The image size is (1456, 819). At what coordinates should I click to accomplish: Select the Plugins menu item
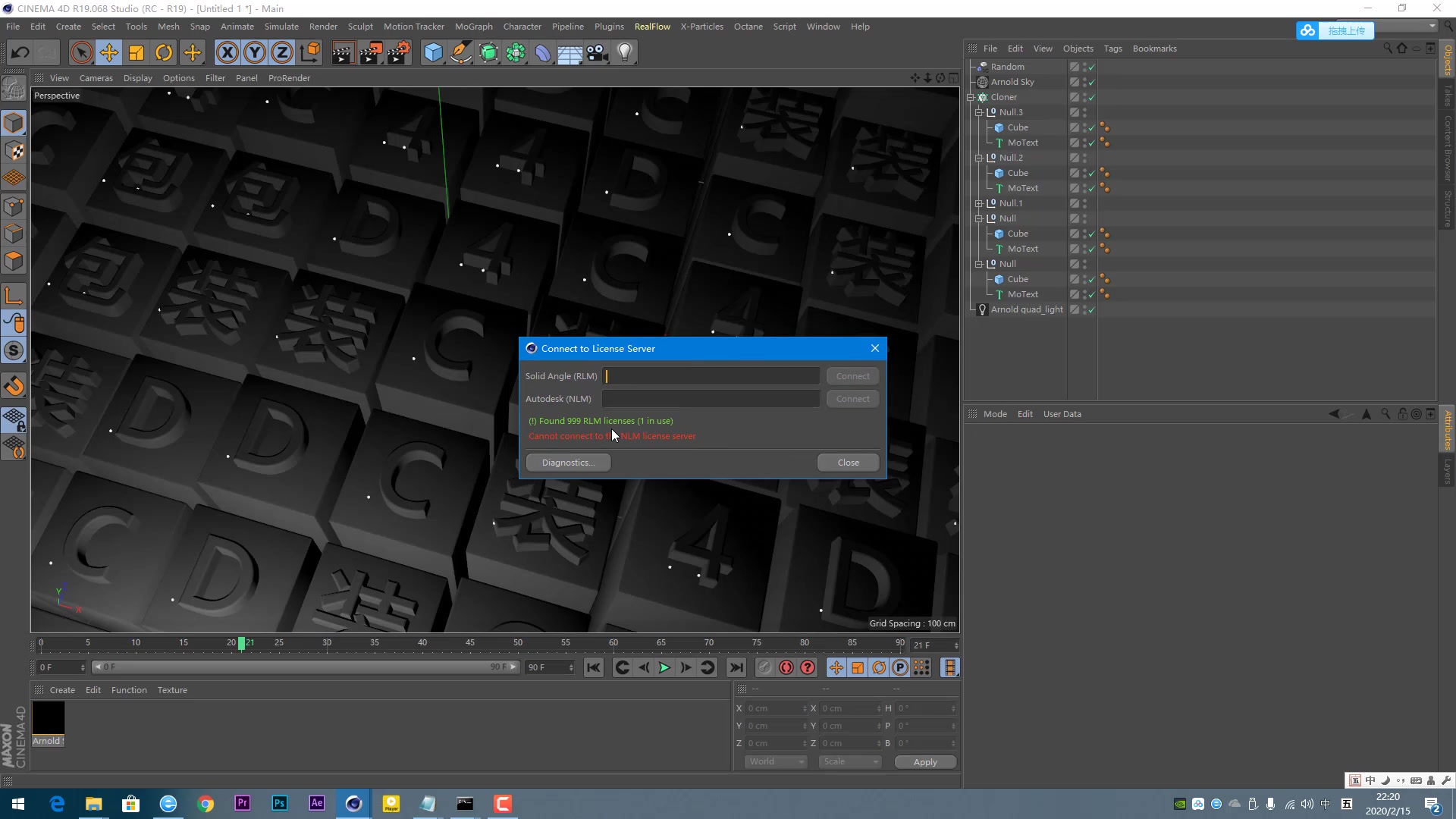pyautogui.click(x=609, y=26)
